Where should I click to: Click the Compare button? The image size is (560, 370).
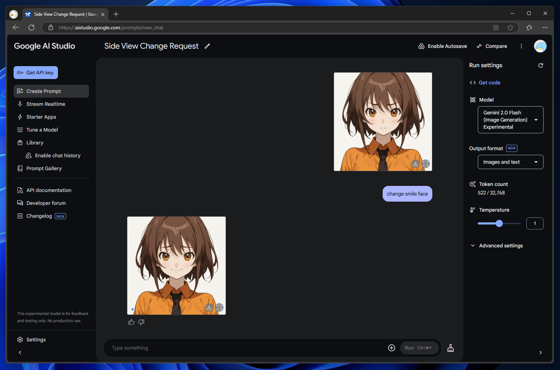click(492, 46)
